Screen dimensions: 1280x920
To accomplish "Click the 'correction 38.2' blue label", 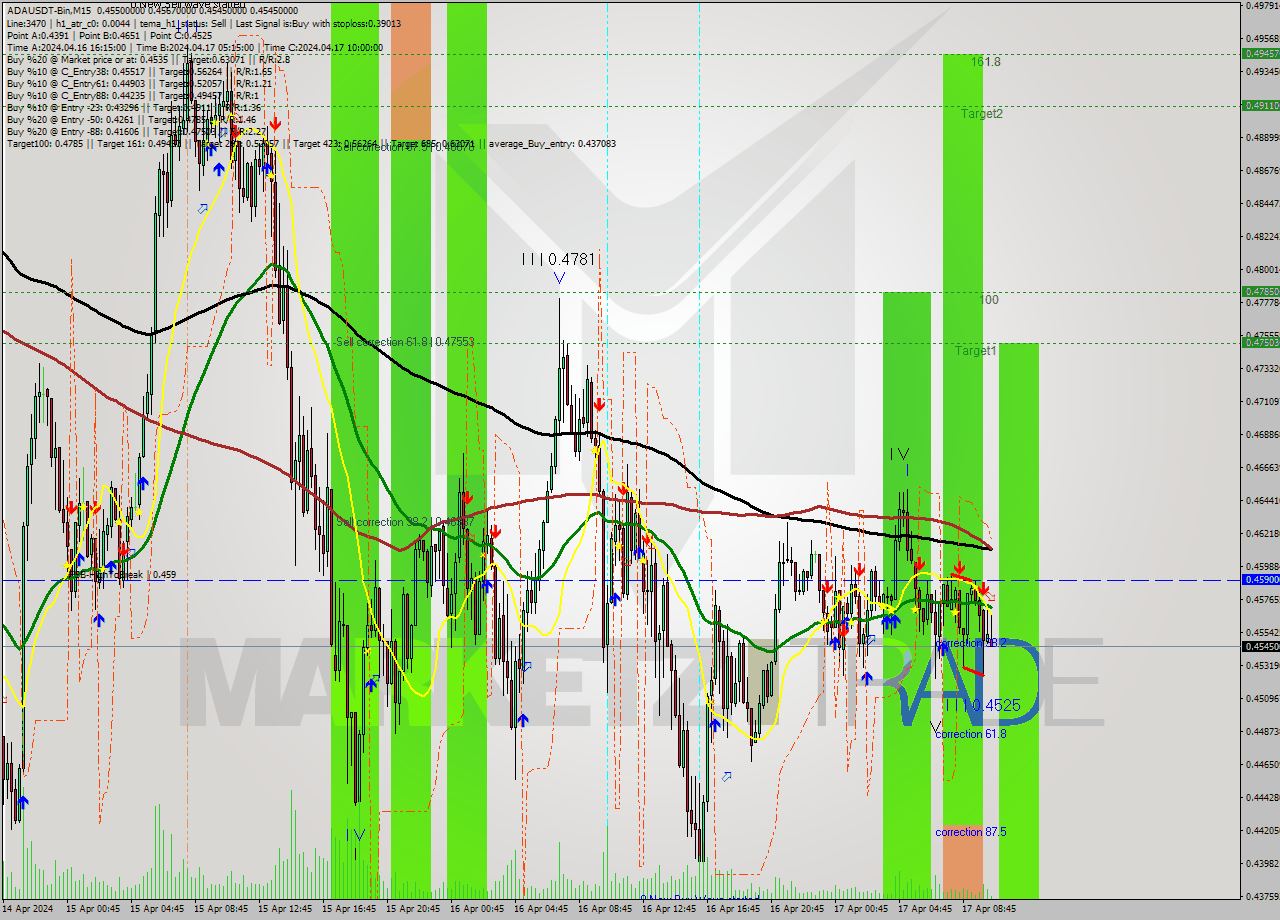I will tap(971, 643).
